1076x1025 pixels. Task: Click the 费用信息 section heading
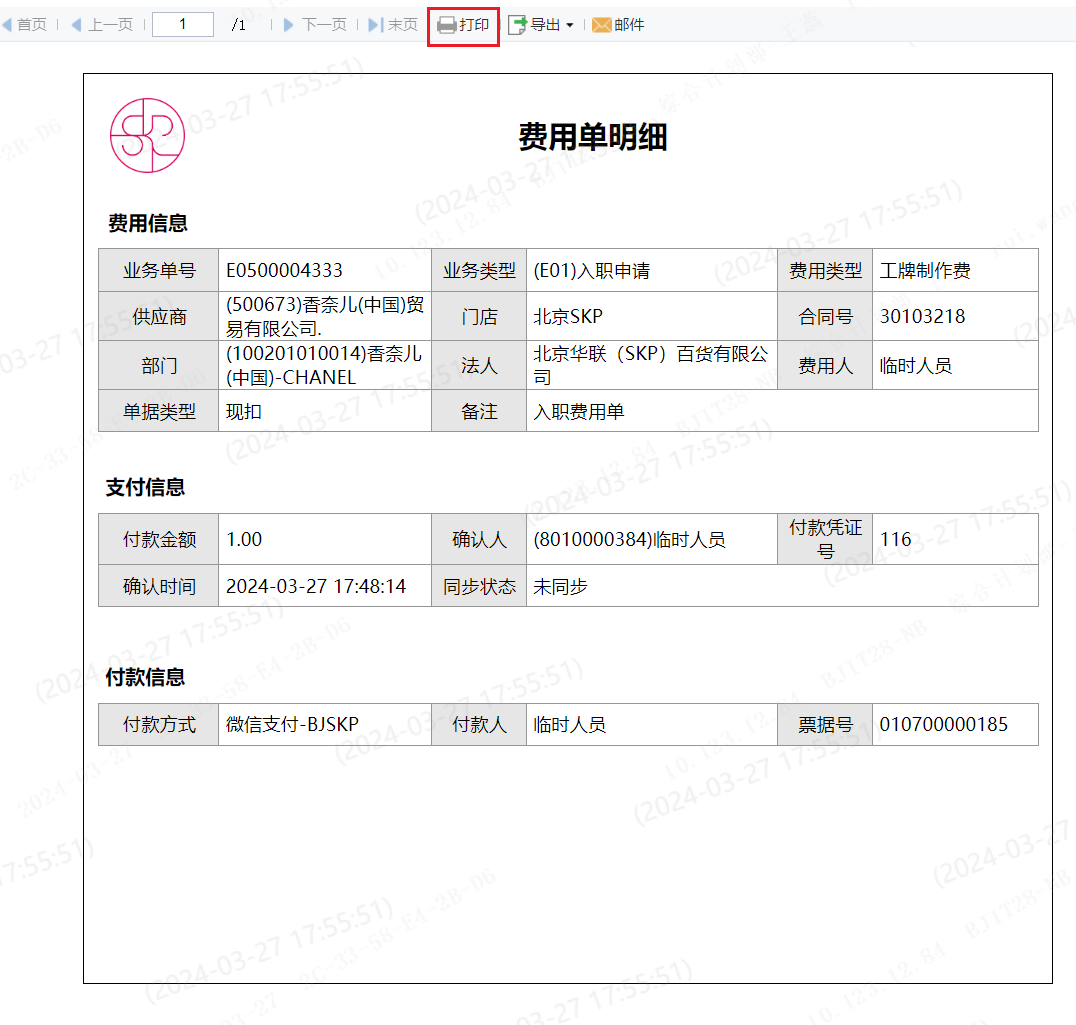tap(148, 223)
